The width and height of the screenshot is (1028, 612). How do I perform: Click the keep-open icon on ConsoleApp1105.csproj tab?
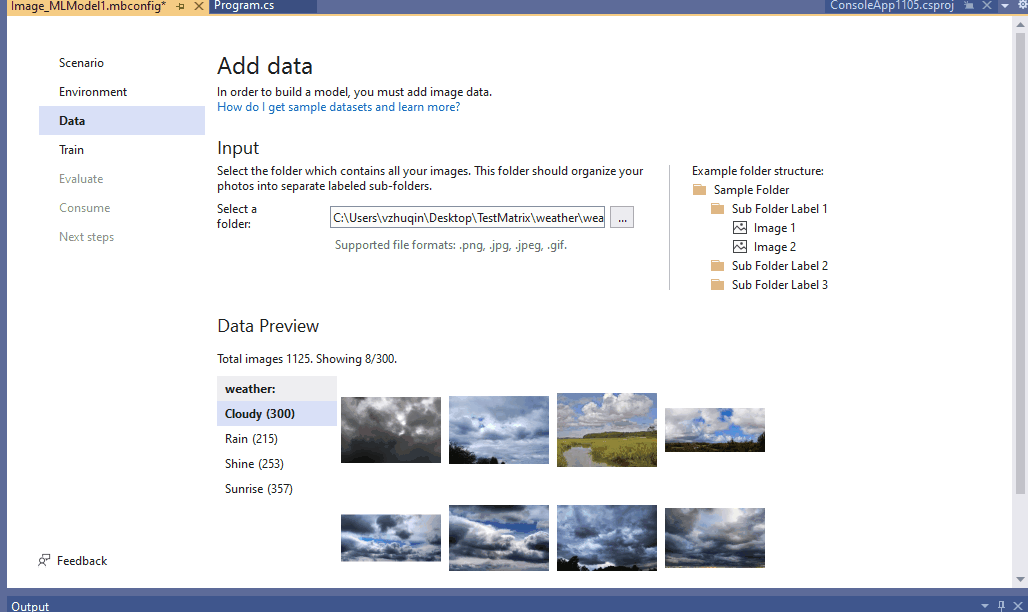click(969, 5)
